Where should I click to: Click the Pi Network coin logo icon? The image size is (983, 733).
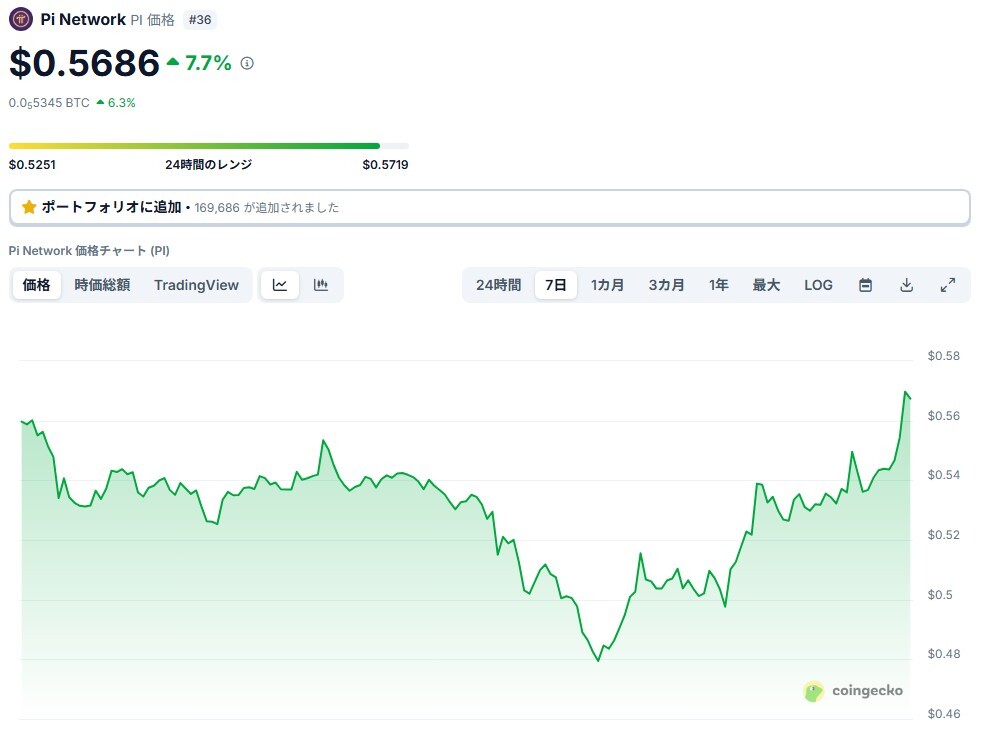coord(21,19)
